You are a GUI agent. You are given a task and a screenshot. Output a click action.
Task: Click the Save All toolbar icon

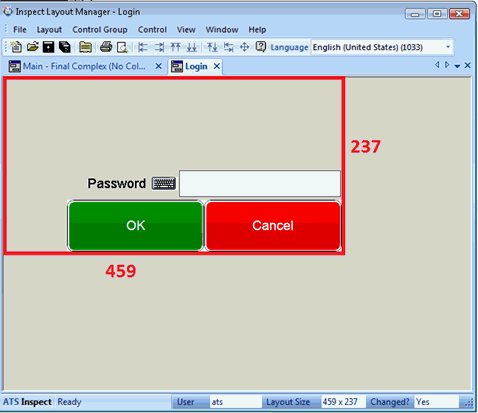click(65, 47)
